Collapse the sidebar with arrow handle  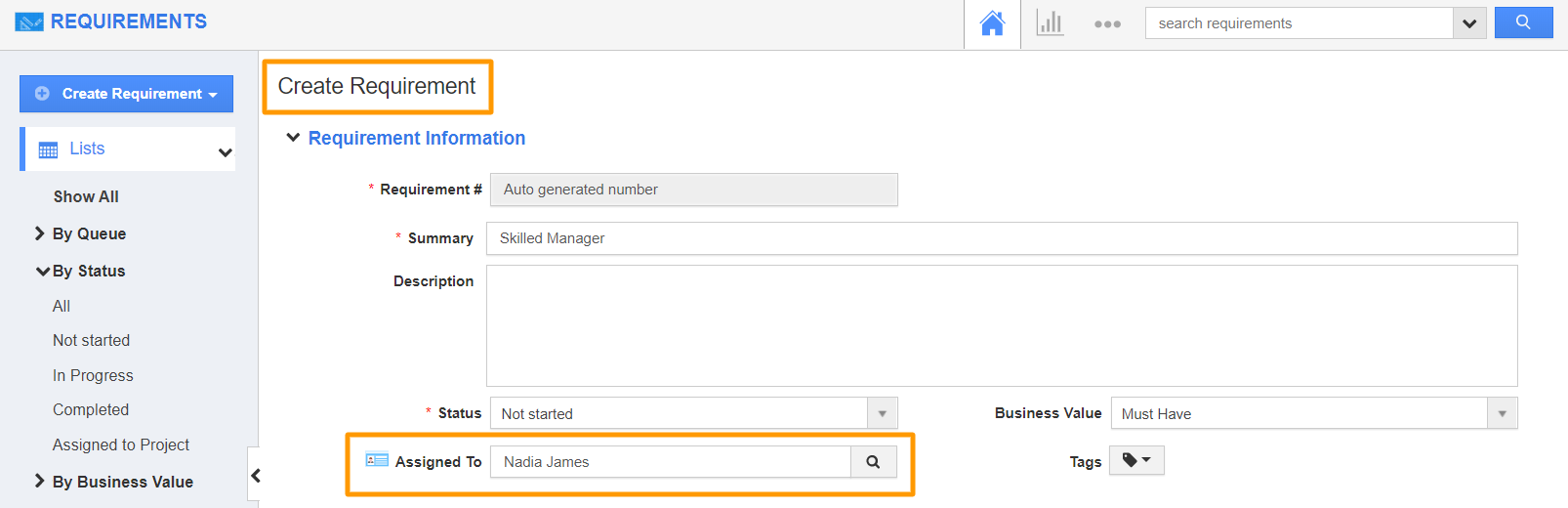(x=255, y=476)
